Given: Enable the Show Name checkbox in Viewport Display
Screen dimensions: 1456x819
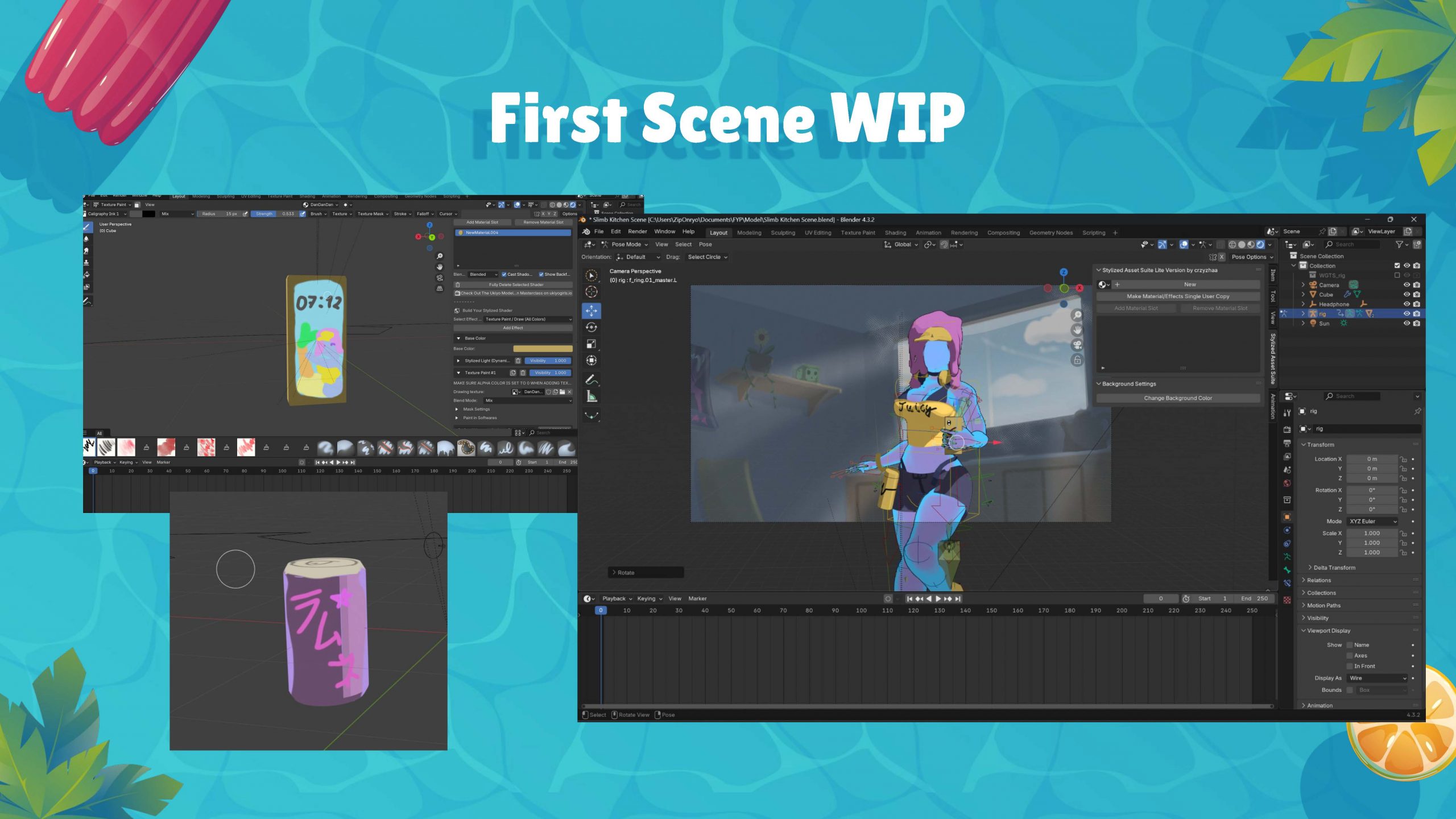Looking at the screenshot, I should pyautogui.click(x=1349, y=645).
